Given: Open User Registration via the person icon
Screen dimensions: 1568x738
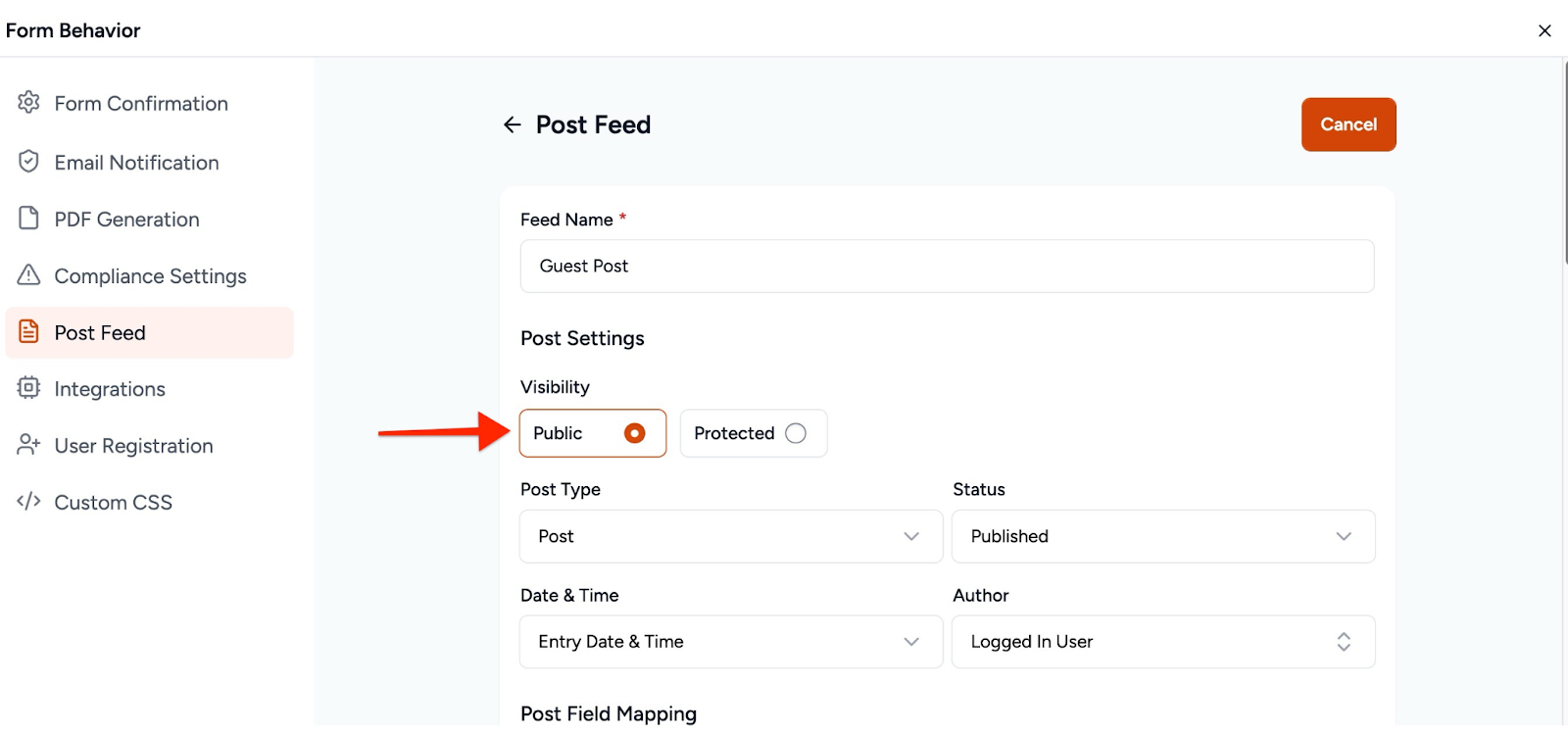Looking at the screenshot, I should tap(28, 445).
